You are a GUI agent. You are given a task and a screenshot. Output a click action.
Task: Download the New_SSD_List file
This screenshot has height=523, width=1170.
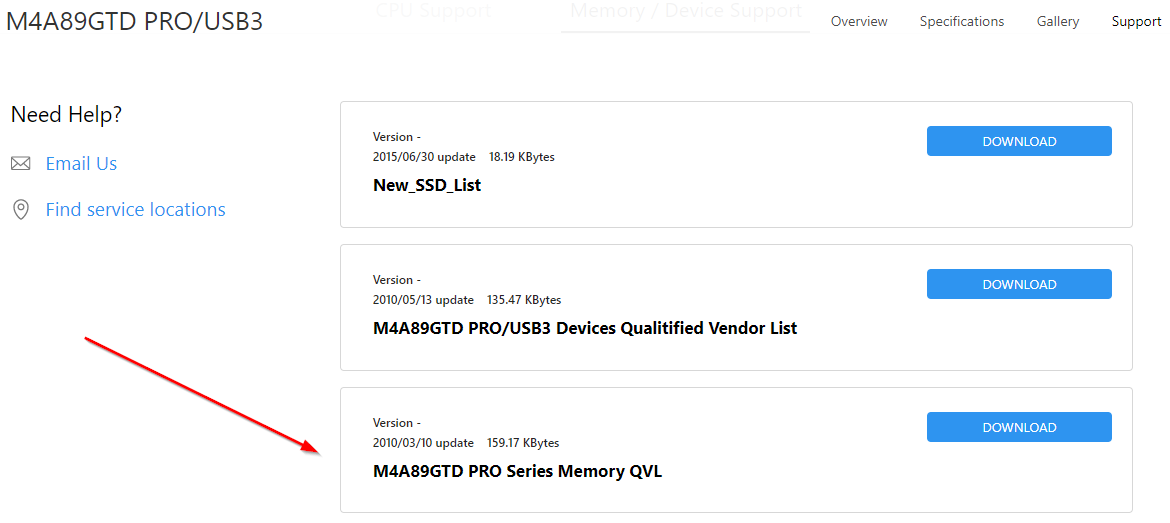1019,141
